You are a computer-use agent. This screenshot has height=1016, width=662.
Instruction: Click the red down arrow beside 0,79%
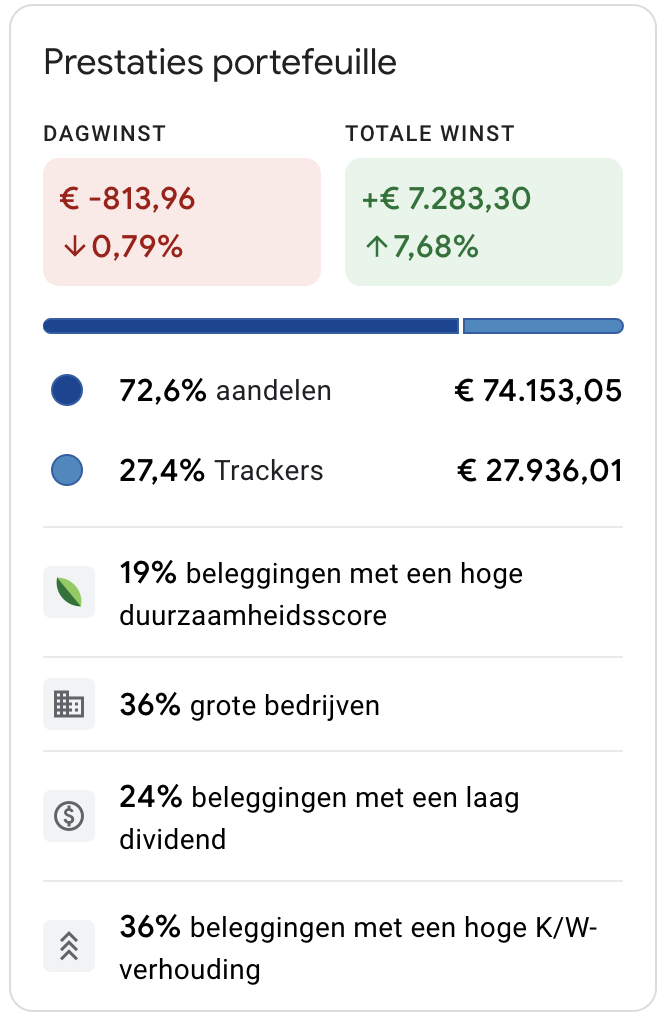coord(74,246)
